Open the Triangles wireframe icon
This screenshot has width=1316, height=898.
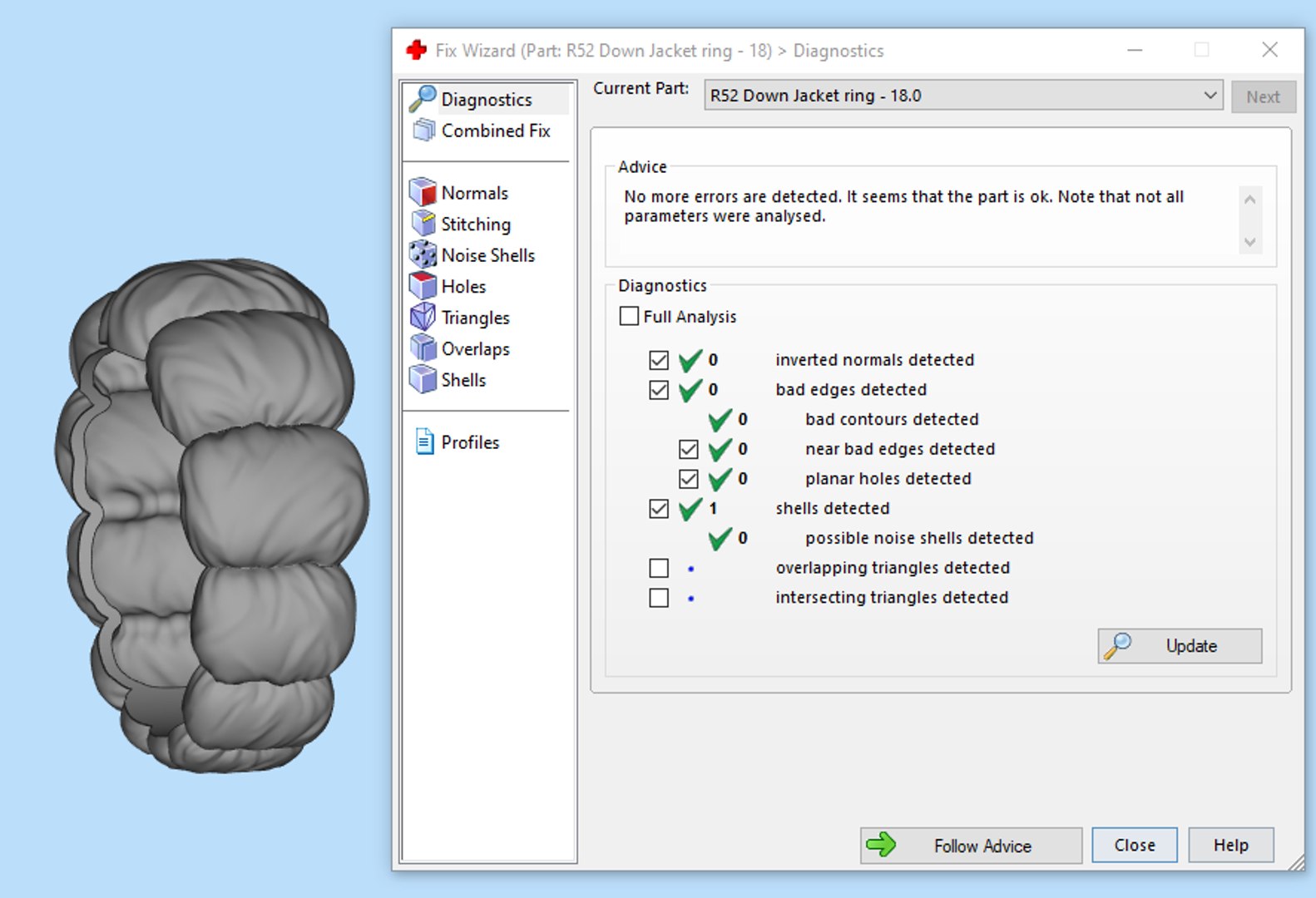coord(423,317)
